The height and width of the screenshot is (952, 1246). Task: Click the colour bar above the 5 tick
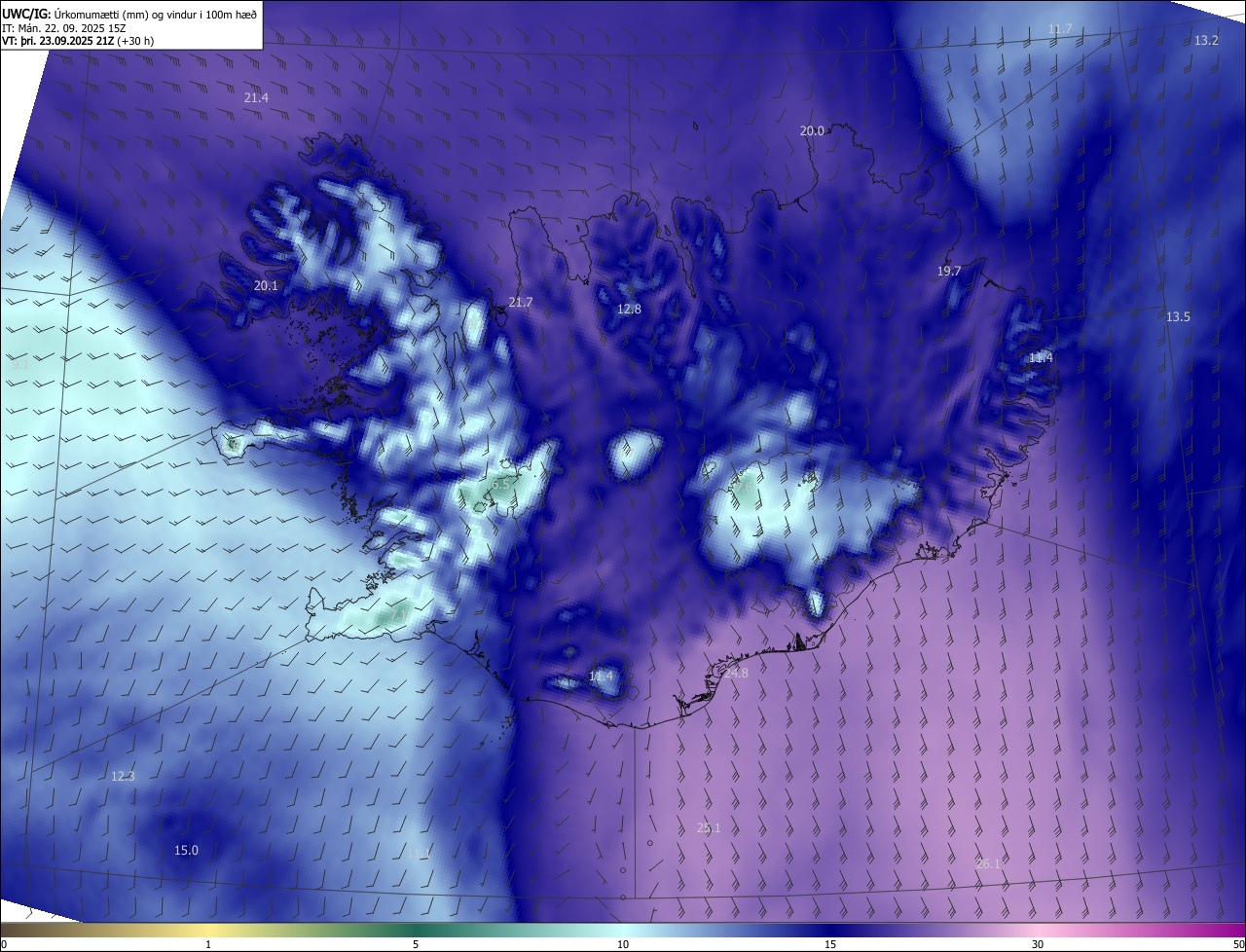coord(416,930)
